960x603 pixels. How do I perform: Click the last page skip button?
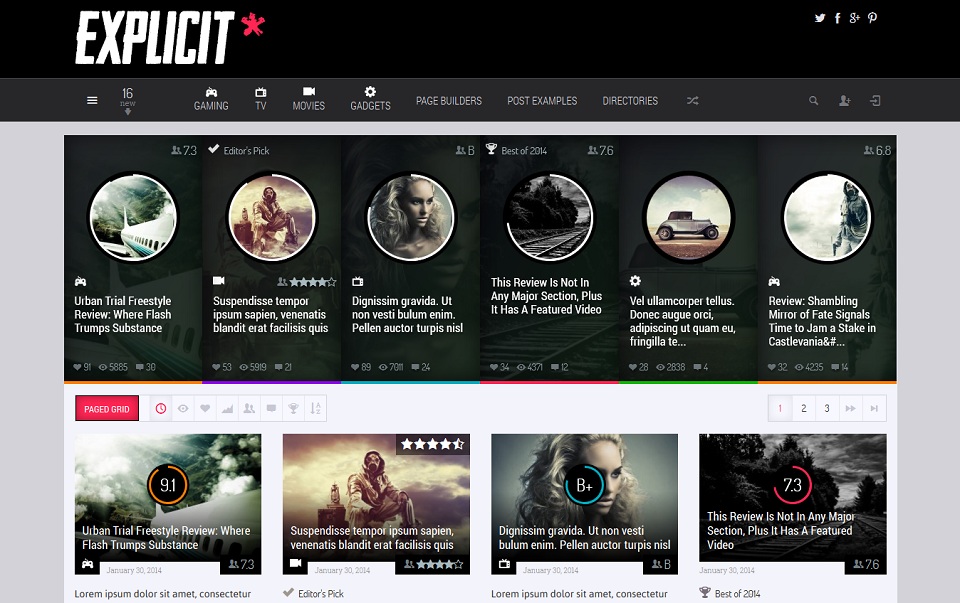tap(874, 408)
